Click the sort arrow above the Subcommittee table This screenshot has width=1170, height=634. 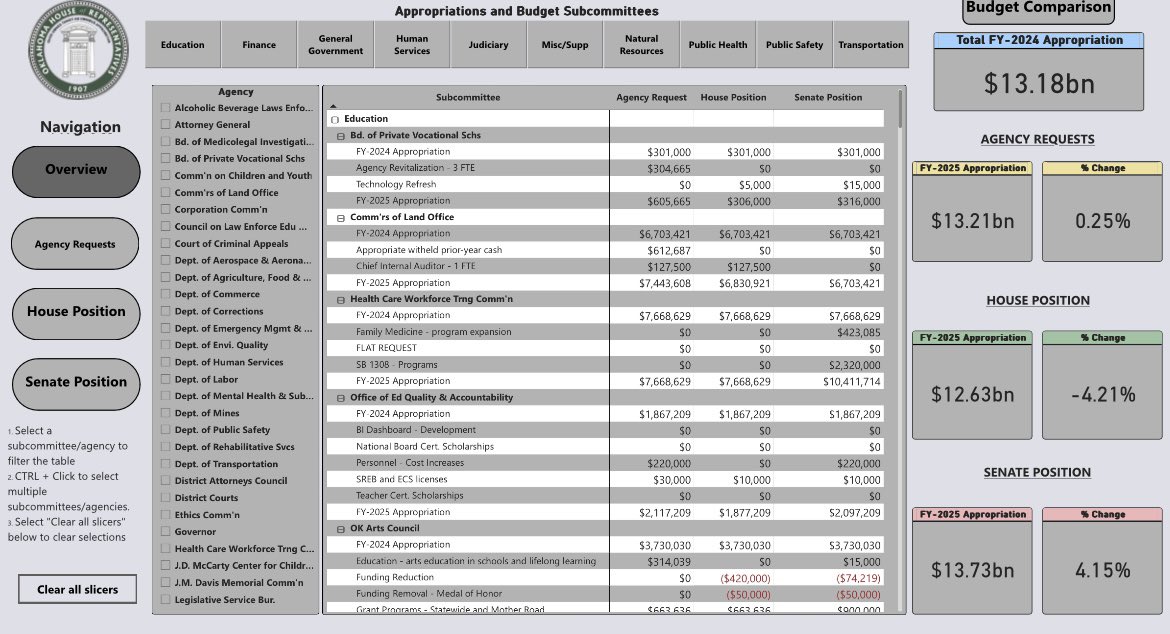tap(334, 107)
